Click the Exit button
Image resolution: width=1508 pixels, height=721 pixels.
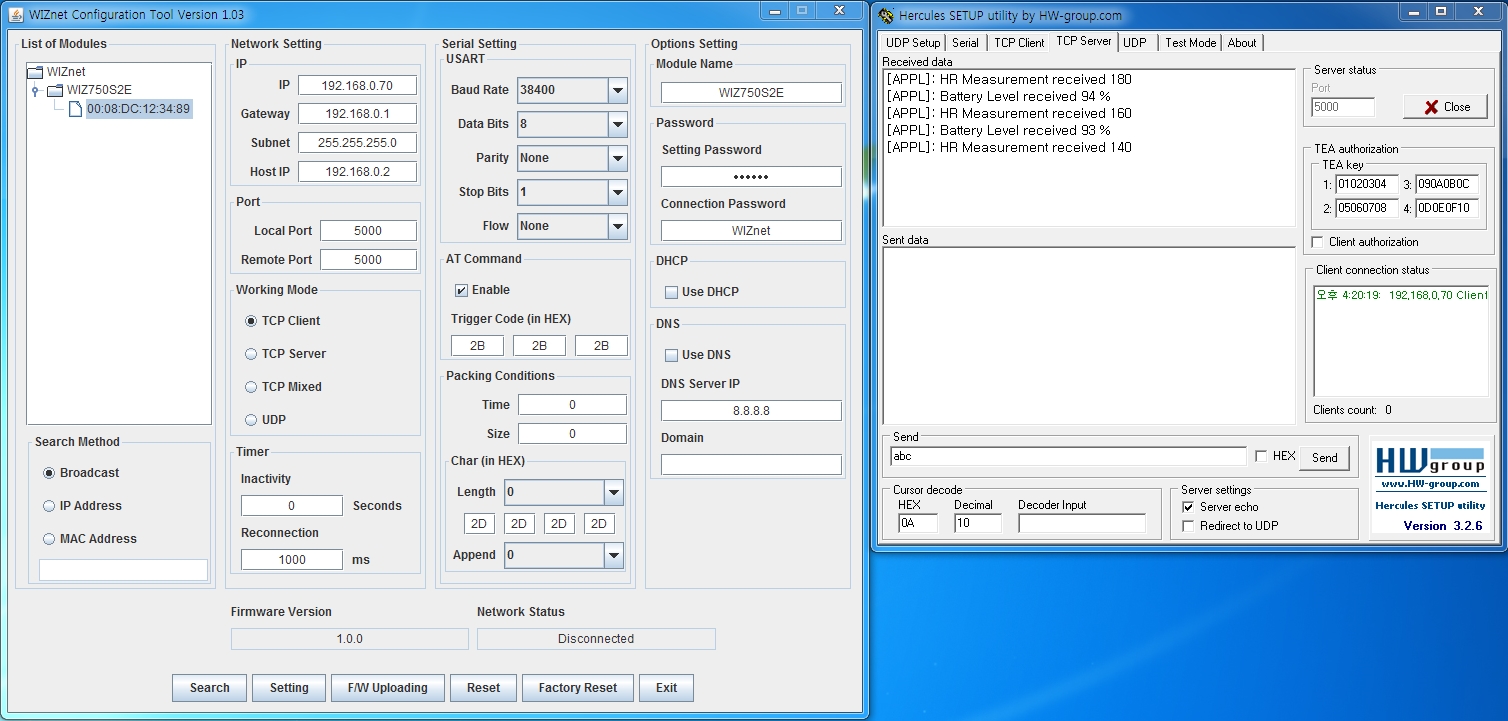coord(667,688)
